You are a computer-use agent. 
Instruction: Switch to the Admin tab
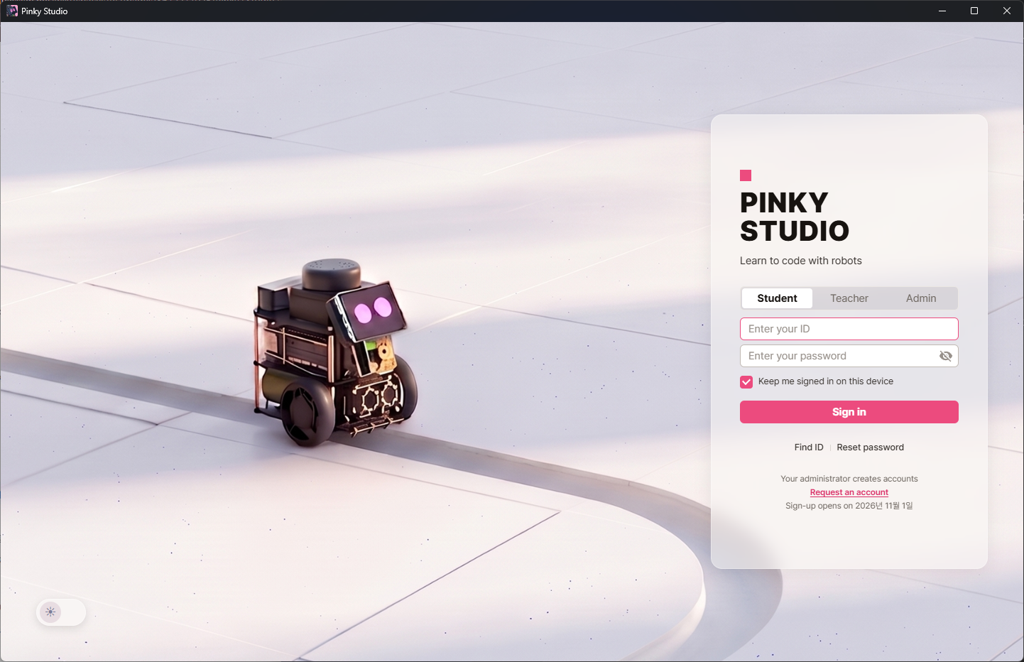pyautogui.click(x=921, y=298)
